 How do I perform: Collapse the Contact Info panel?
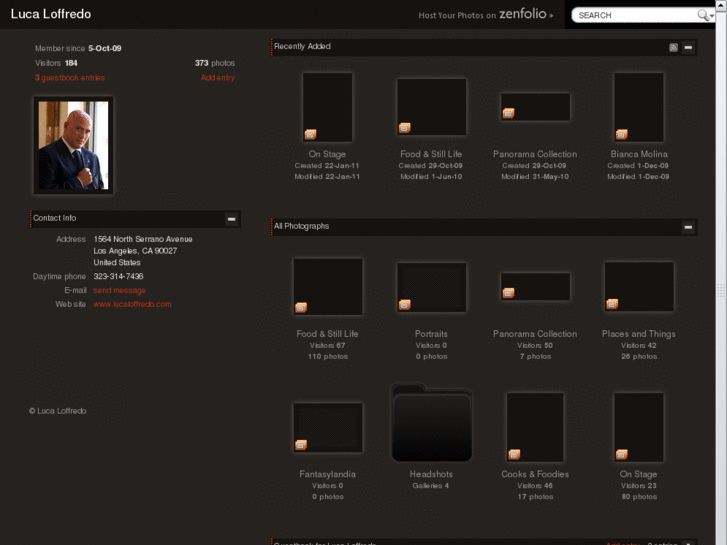pos(231,218)
